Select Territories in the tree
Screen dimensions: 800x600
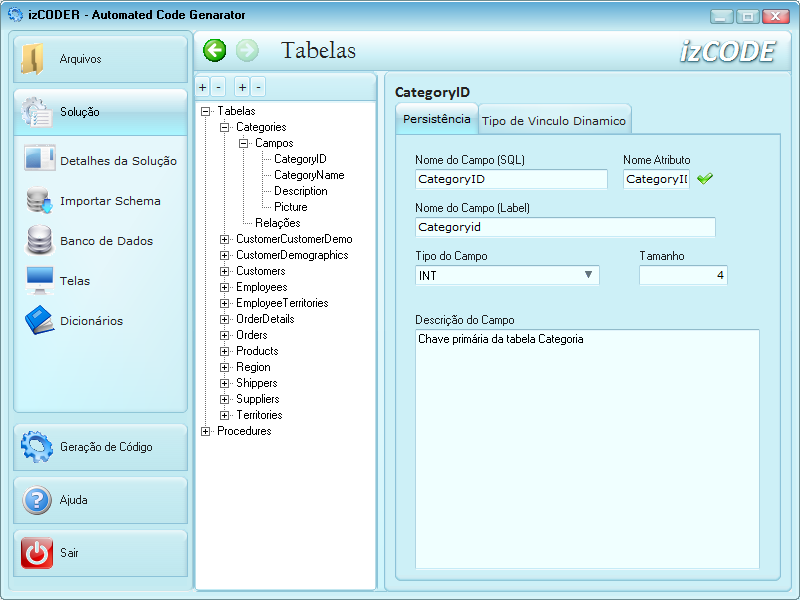click(259, 415)
